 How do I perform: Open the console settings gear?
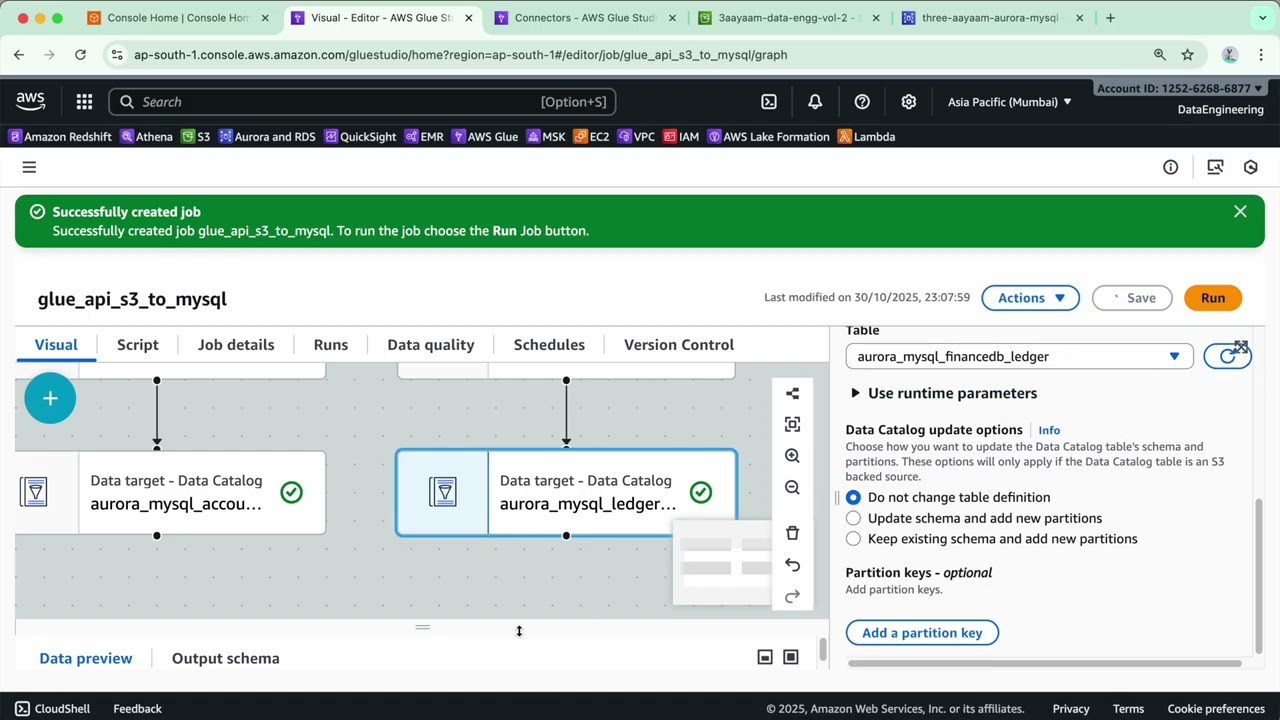click(909, 101)
